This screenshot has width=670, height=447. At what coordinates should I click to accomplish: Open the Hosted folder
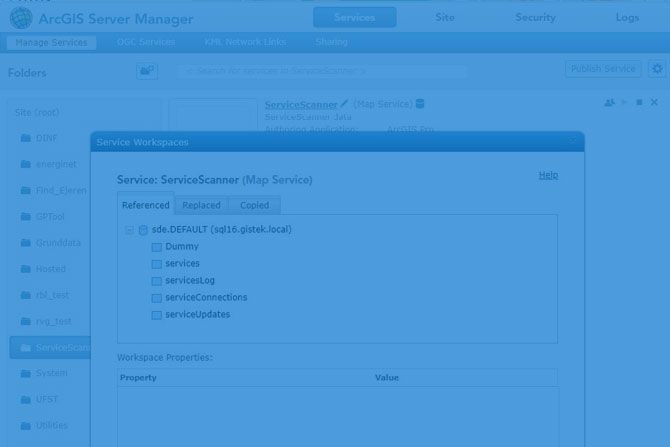(x=51, y=269)
